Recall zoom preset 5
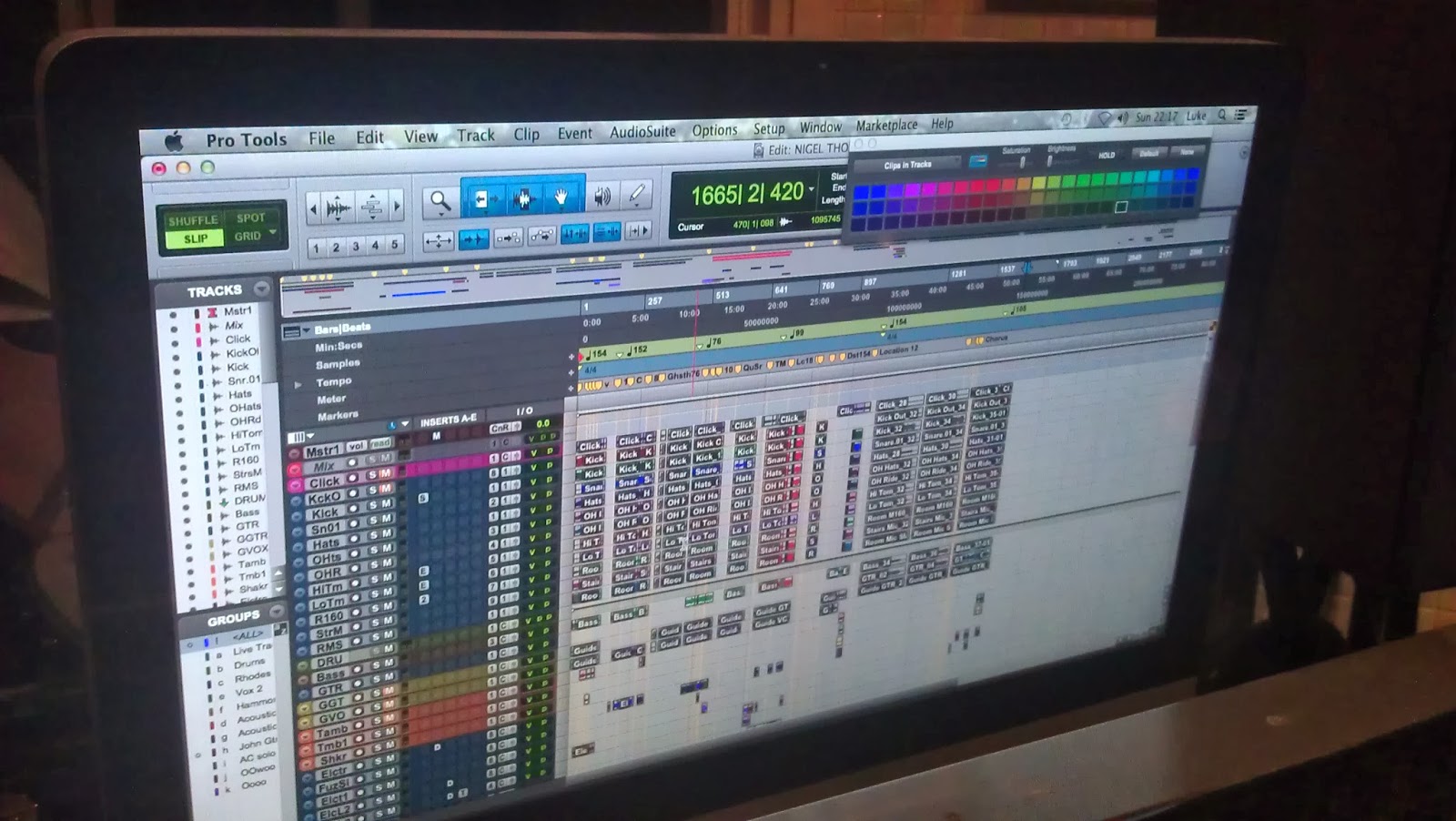This screenshot has height=821, width=1456. pos(394,244)
